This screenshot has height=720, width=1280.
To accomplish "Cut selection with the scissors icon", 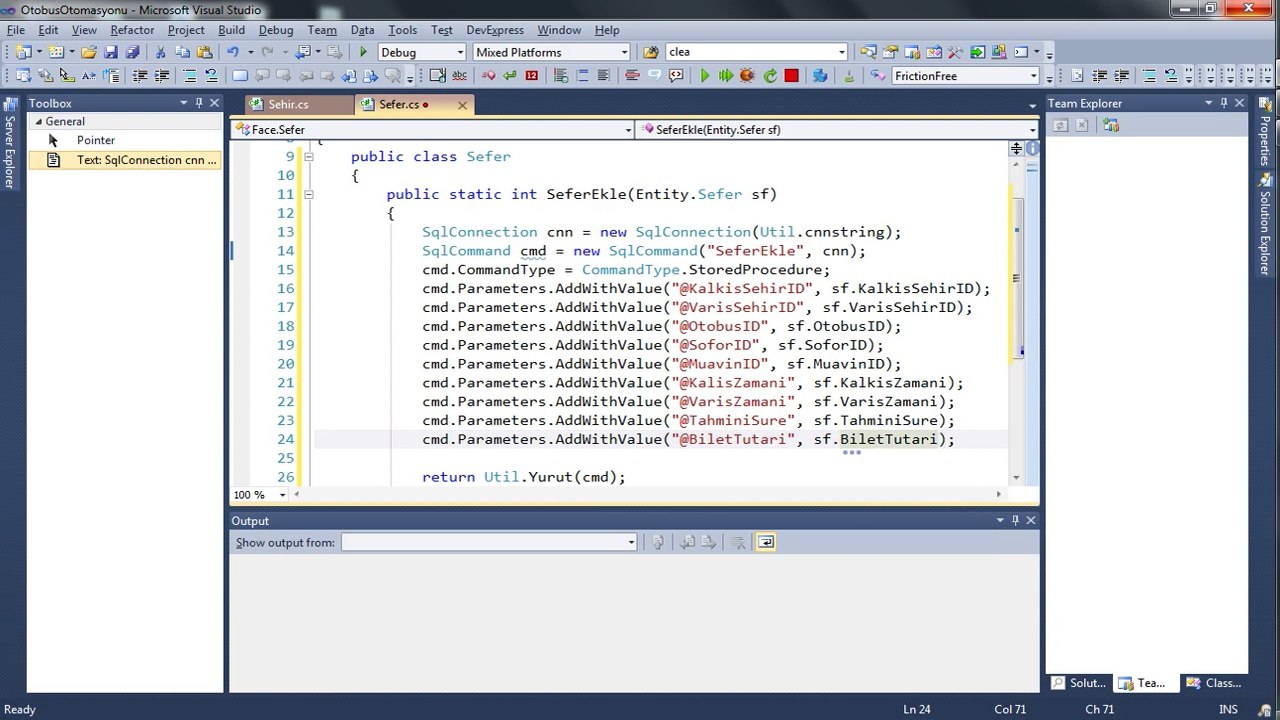I will tap(160, 52).
